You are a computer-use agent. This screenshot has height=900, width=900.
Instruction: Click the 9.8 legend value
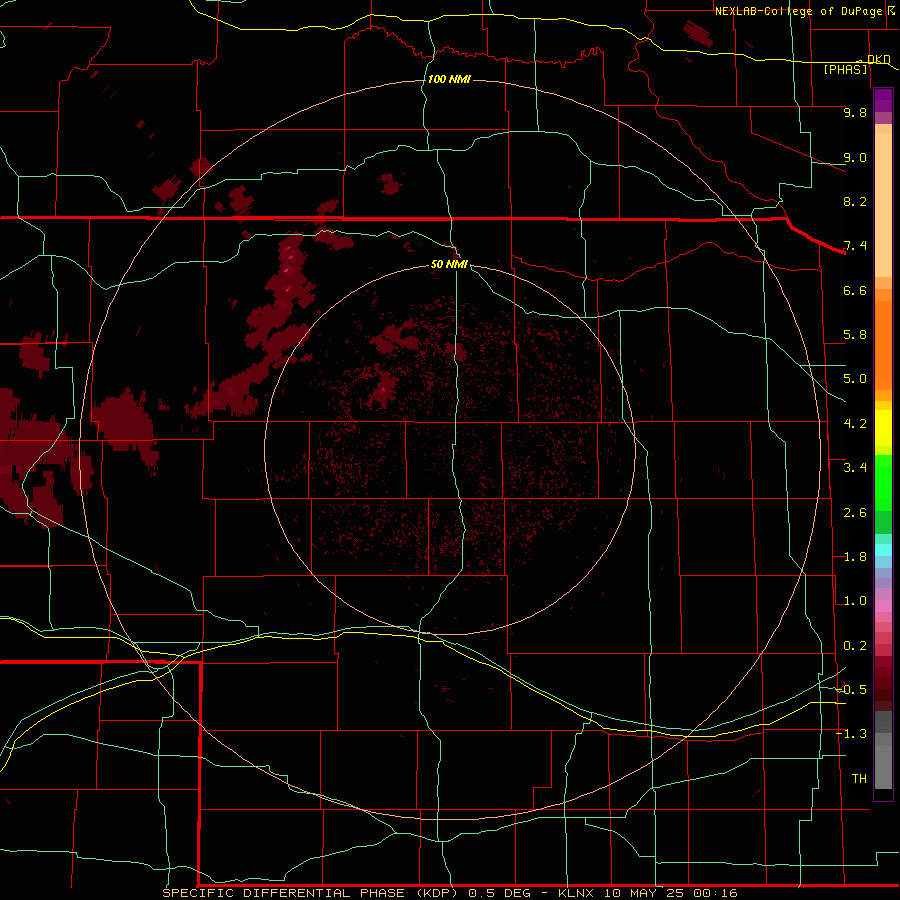click(x=855, y=112)
